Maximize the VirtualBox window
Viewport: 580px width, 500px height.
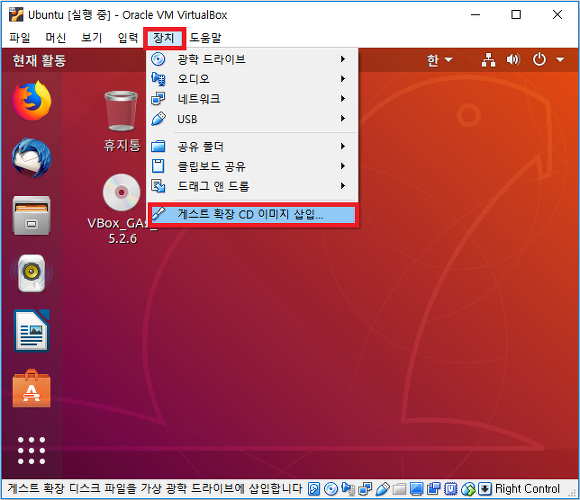[516, 15]
